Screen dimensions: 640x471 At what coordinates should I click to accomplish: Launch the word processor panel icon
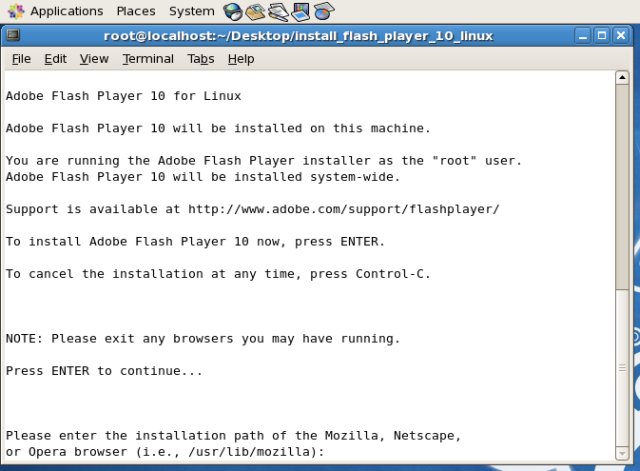278,11
